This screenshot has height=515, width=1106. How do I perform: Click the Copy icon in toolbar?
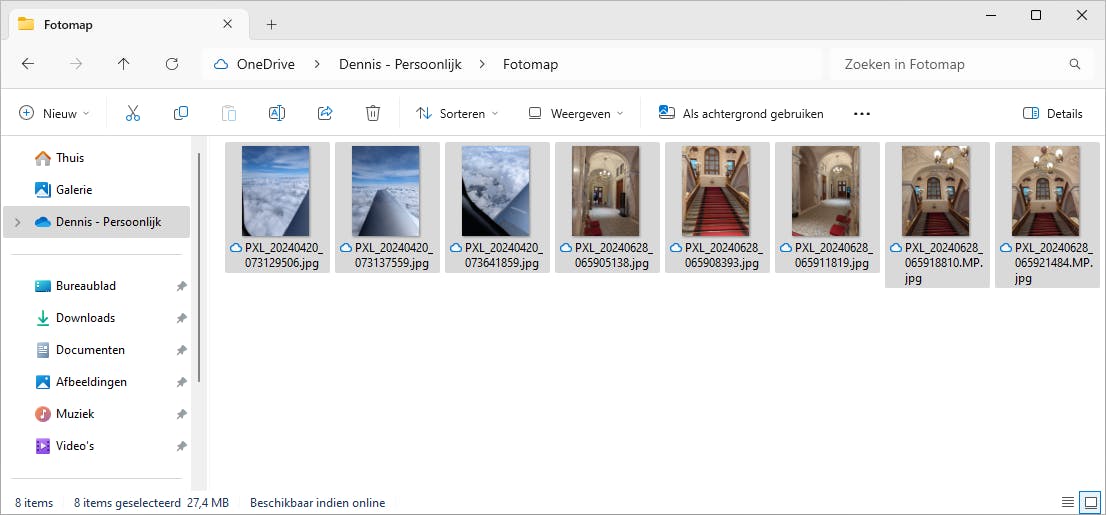point(181,114)
